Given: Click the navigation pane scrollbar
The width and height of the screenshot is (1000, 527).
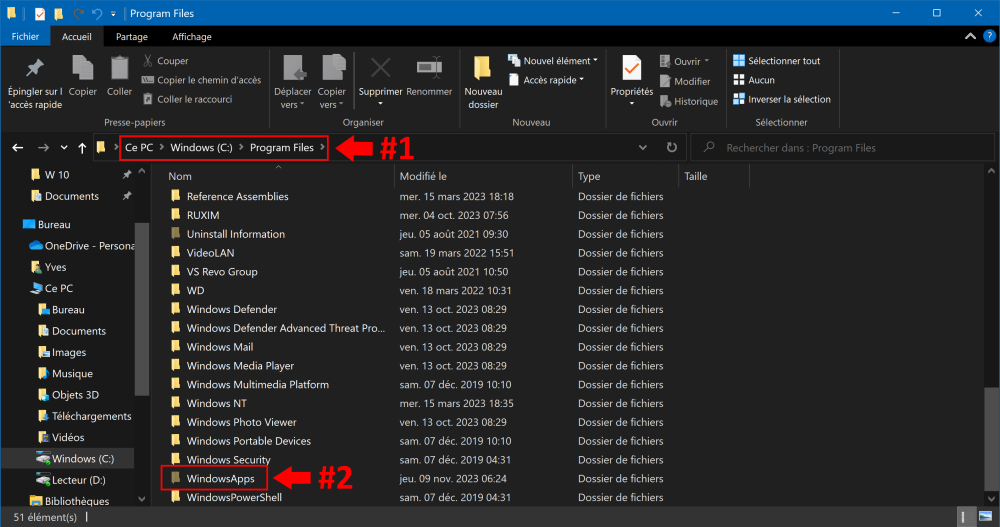Looking at the screenshot, I should 142,309.
